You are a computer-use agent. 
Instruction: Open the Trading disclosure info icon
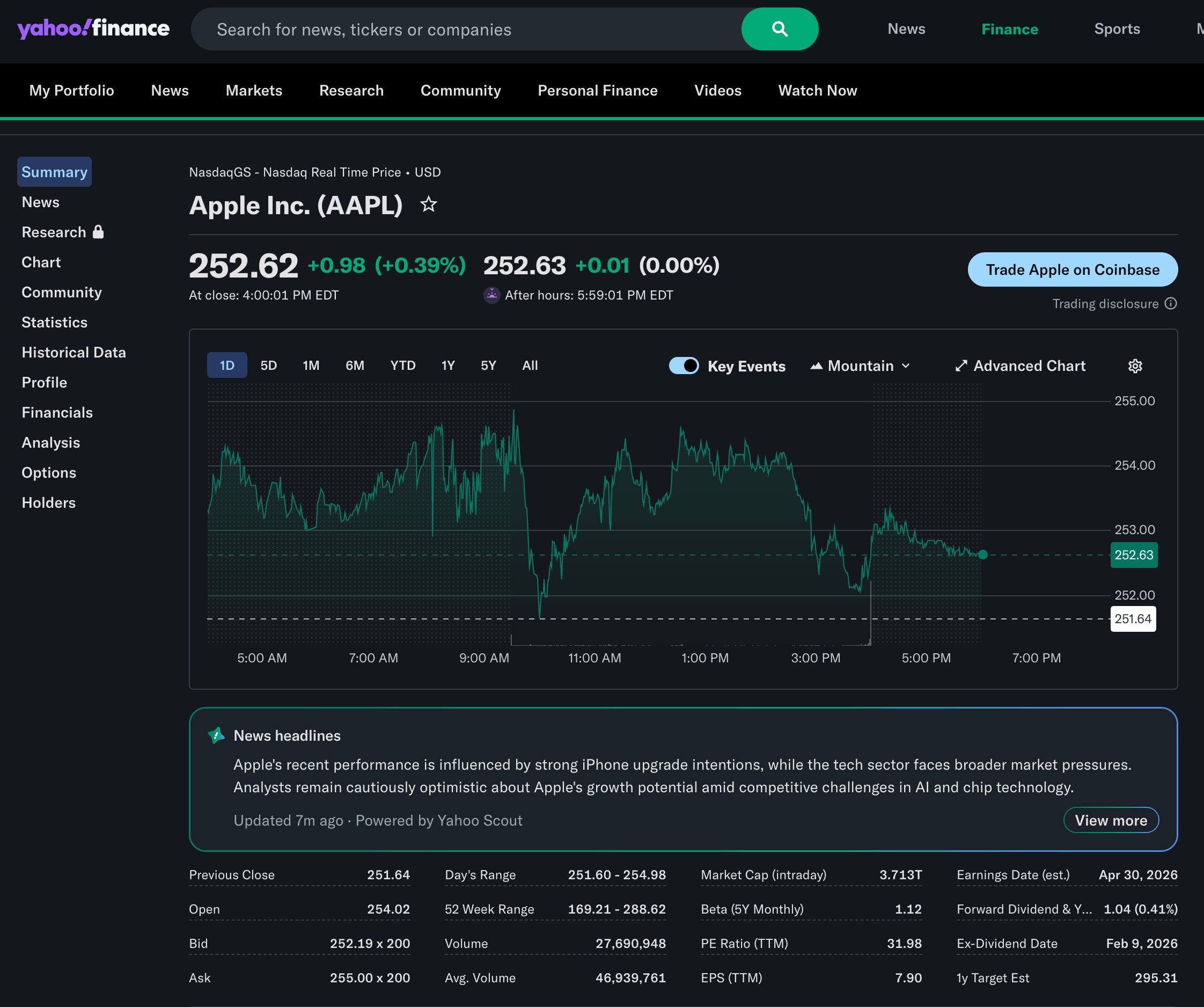pos(1171,303)
